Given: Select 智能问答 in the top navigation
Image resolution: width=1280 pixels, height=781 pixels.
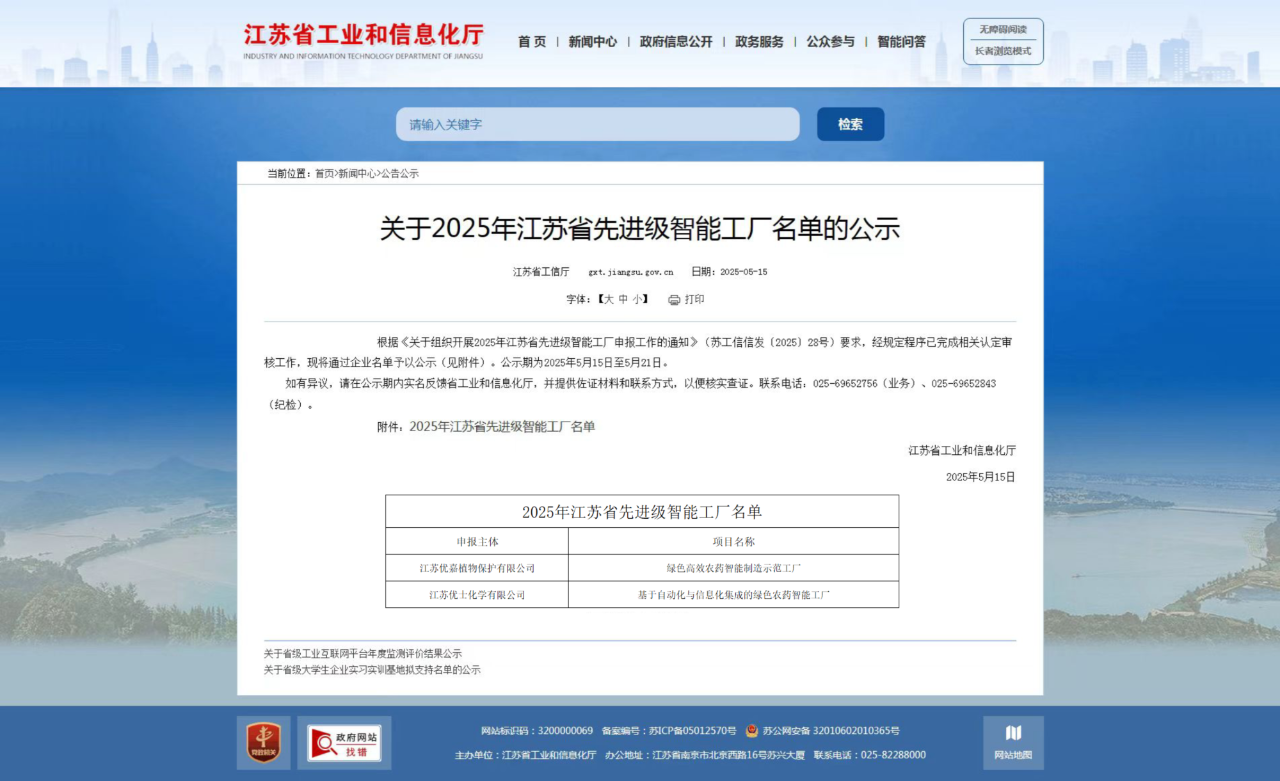Looking at the screenshot, I should tap(901, 42).
